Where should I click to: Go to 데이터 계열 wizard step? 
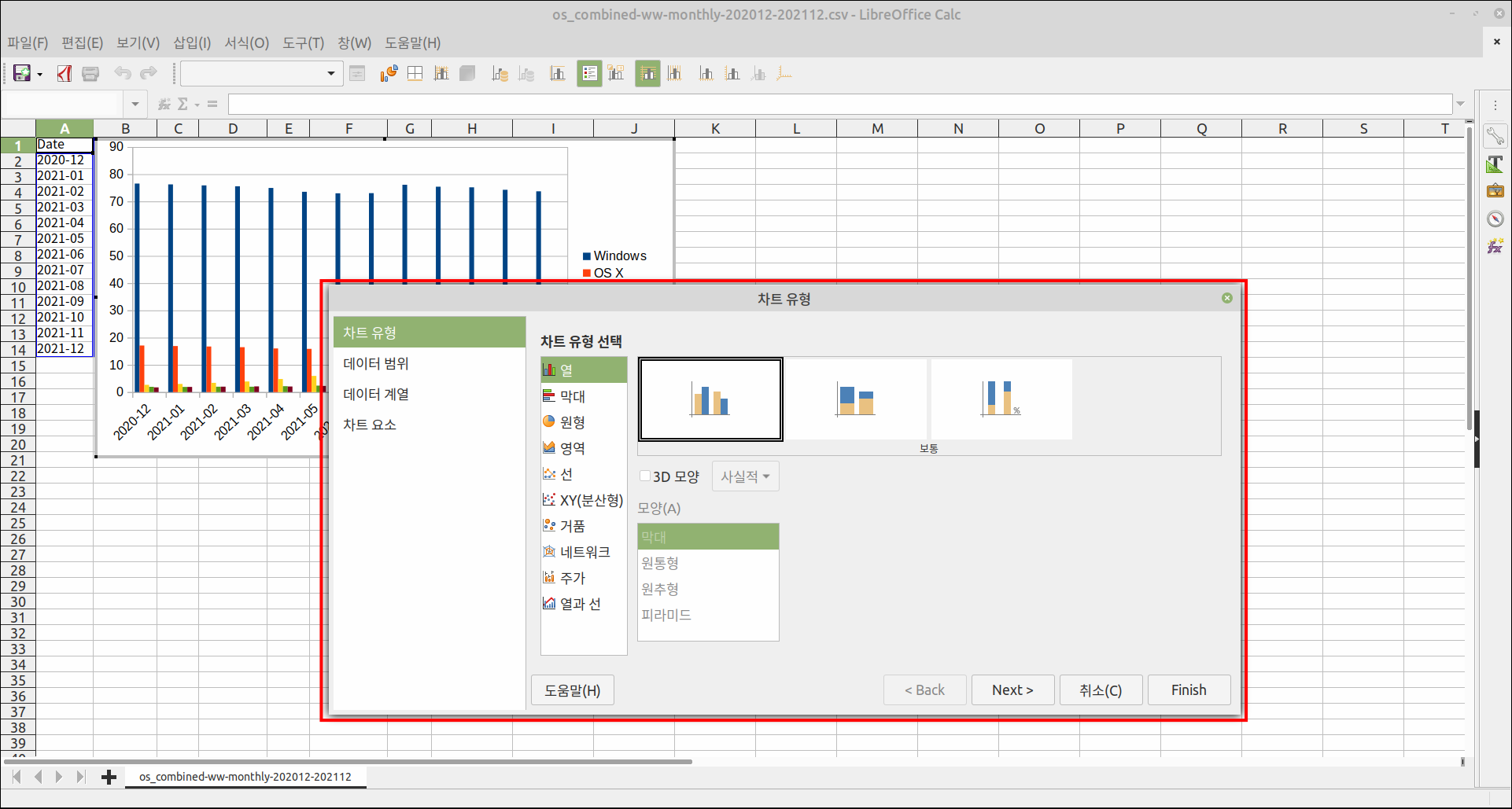[x=430, y=394]
